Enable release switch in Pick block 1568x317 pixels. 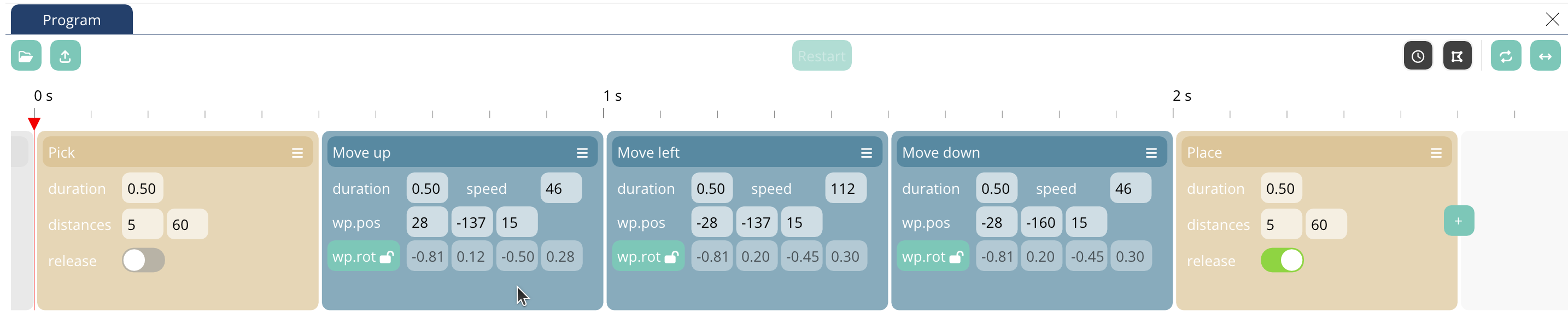point(143,260)
